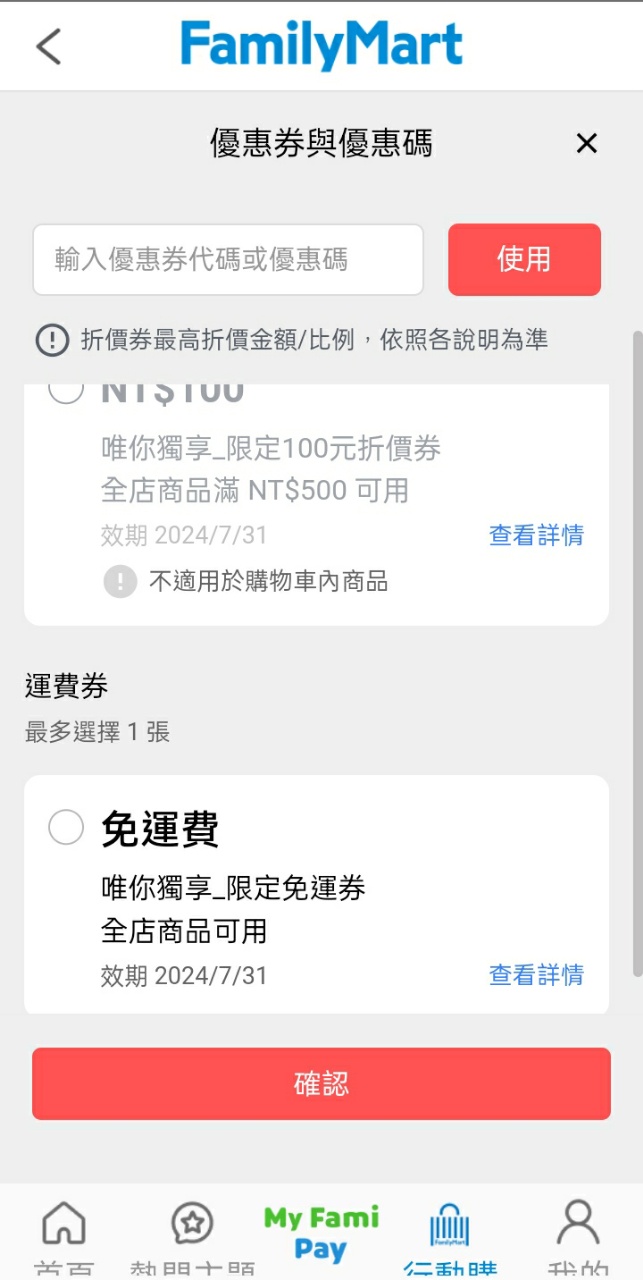This screenshot has width=643, height=1280.
Task: Tap the back arrow icon
Action: (48, 46)
